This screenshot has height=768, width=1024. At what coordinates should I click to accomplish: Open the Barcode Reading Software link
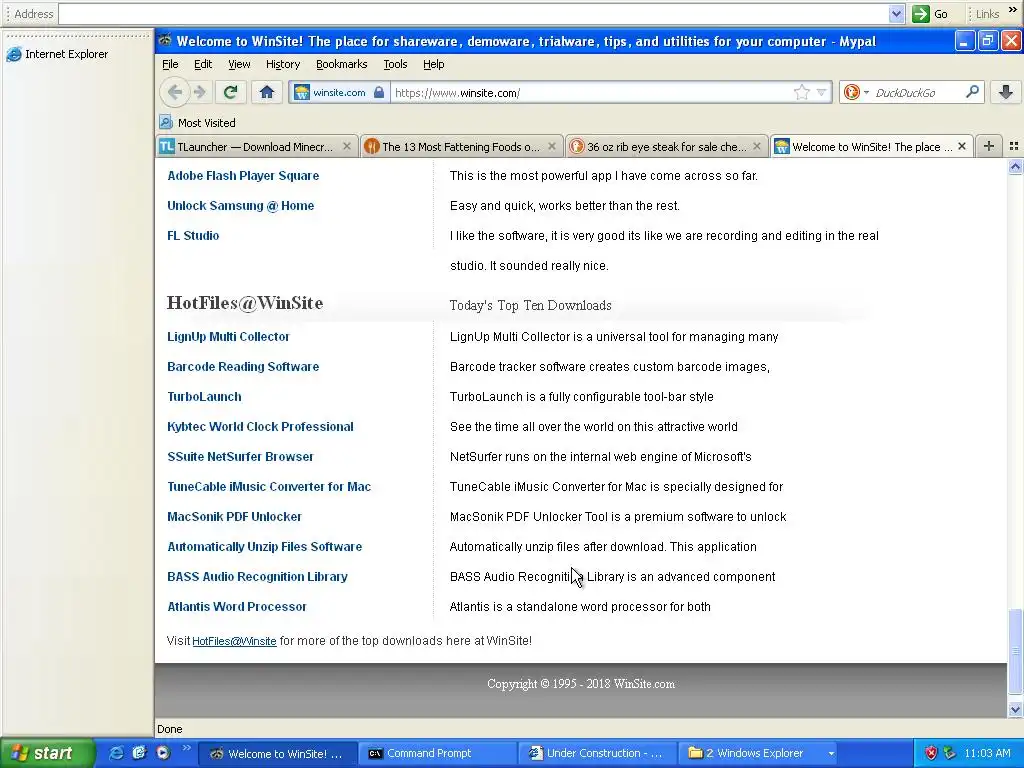point(243,367)
